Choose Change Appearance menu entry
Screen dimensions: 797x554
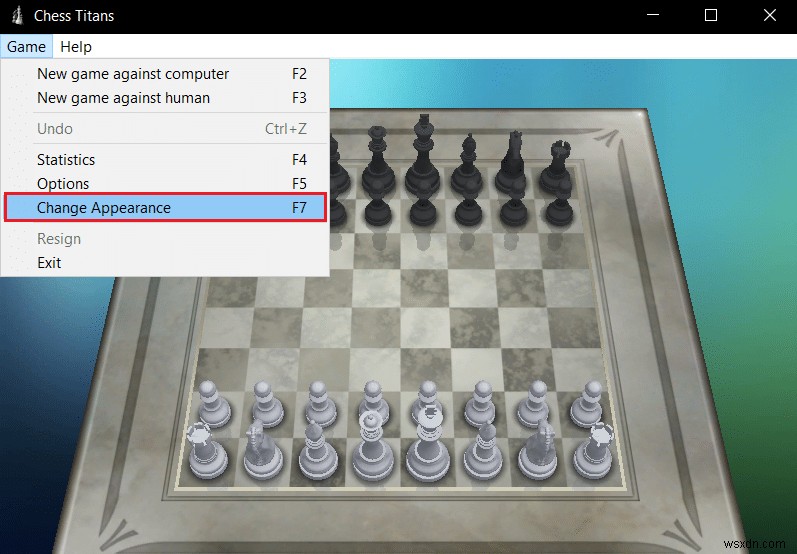pos(165,207)
